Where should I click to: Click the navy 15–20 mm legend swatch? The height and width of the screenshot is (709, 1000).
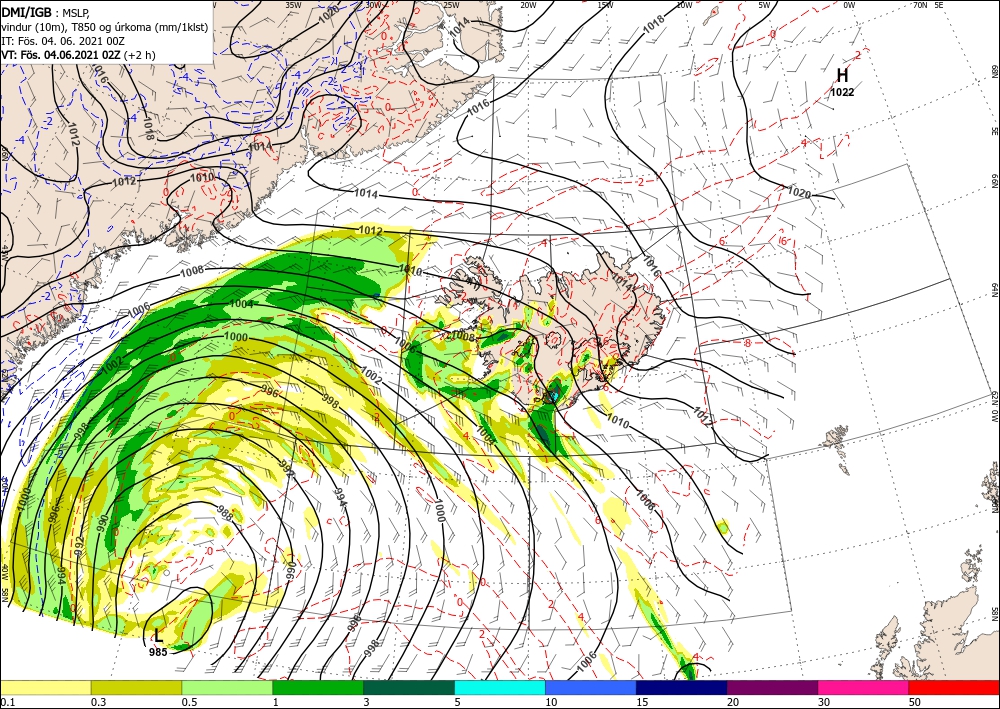click(x=682, y=687)
